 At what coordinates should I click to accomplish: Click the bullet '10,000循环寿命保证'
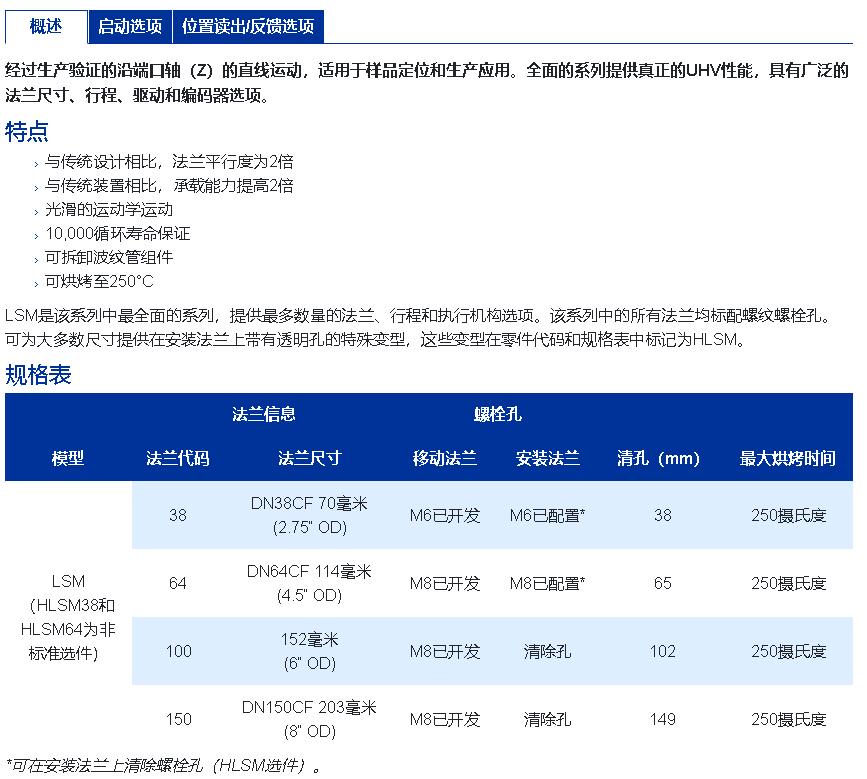click(118, 233)
